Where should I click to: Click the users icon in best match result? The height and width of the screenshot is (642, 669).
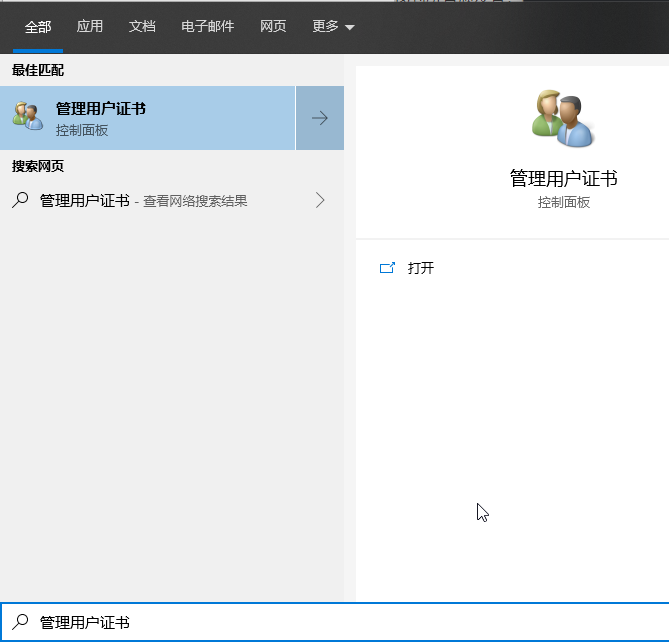[28, 116]
